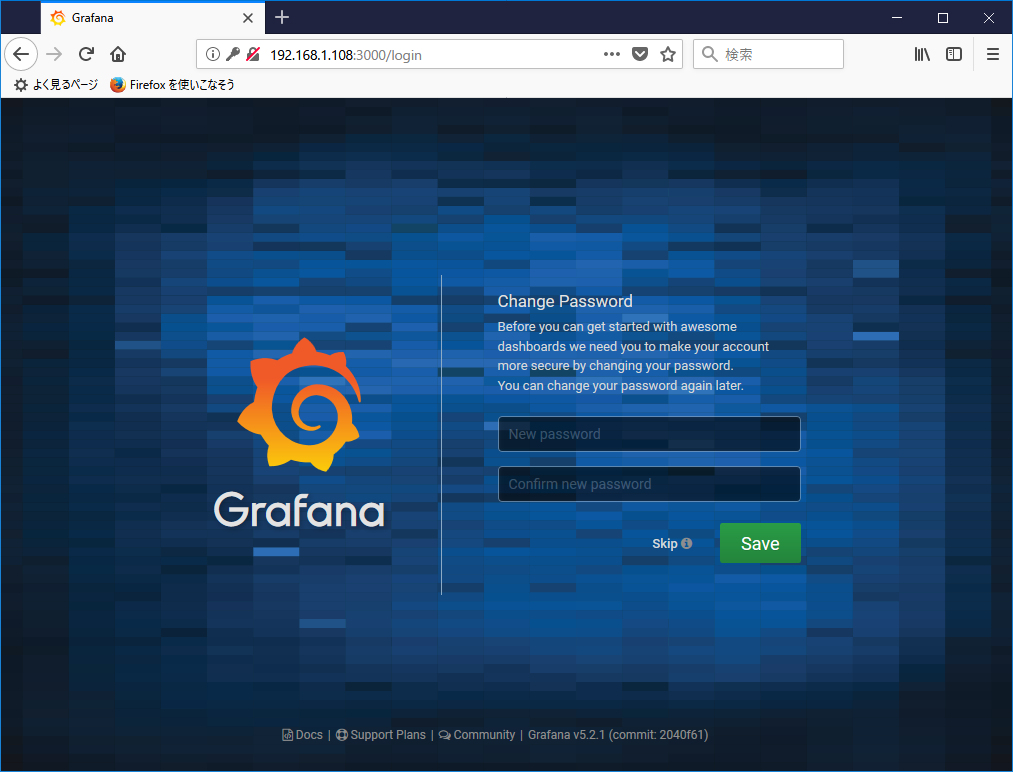Viewport: 1013px width, 772px height.
Task: Save page to Pocket
Action: point(640,54)
